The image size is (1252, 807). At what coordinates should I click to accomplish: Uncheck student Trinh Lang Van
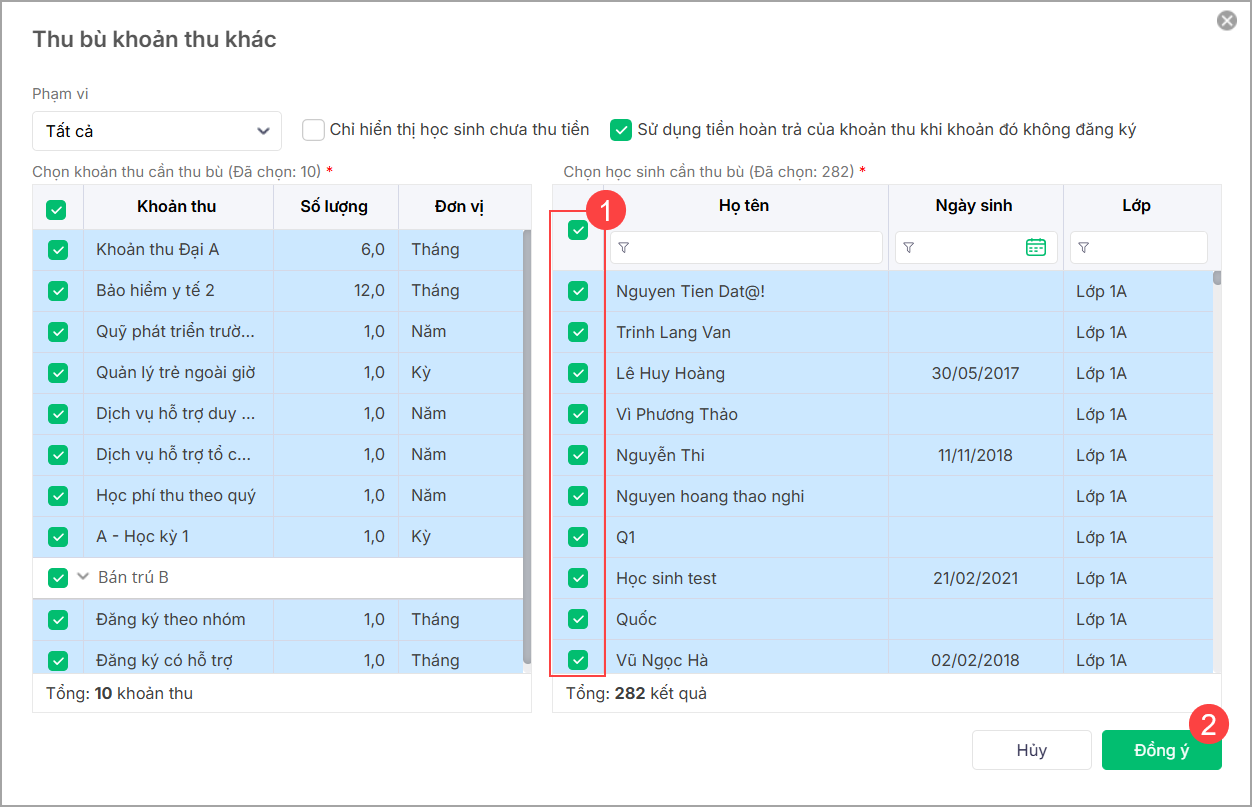pos(578,333)
